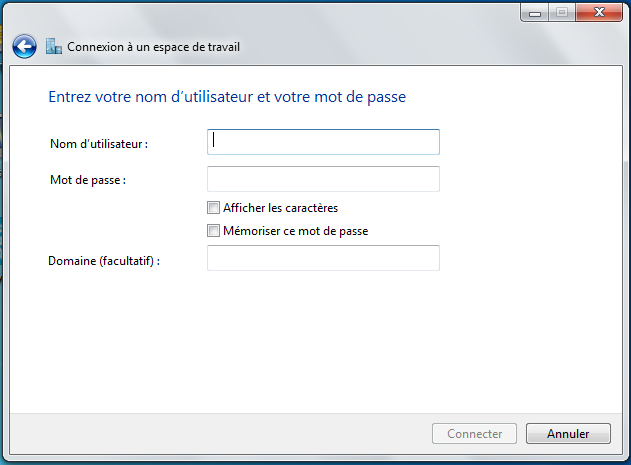Close the dialog with the red X
This screenshot has width=631, height=465.
(597, 13)
